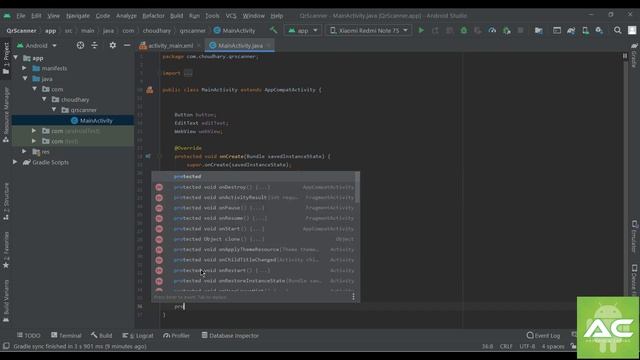640x360 pixels.
Task: Toggle the Emulator side panel on right edge
Action: click(634, 237)
